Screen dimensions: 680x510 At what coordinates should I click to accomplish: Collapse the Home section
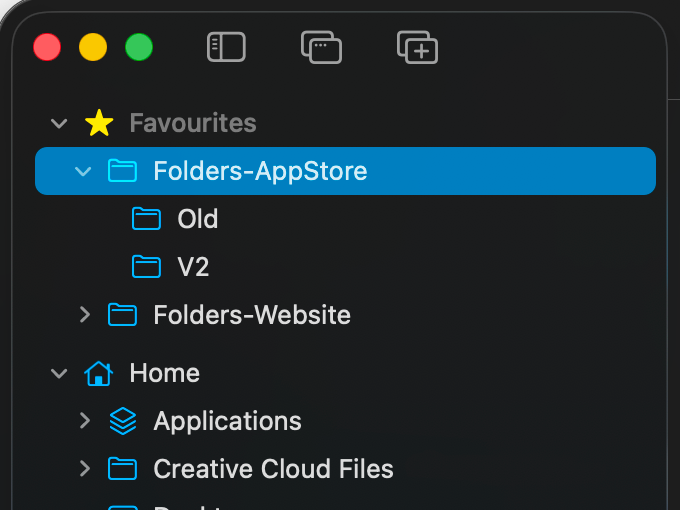pyautogui.click(x=59, y=373)
